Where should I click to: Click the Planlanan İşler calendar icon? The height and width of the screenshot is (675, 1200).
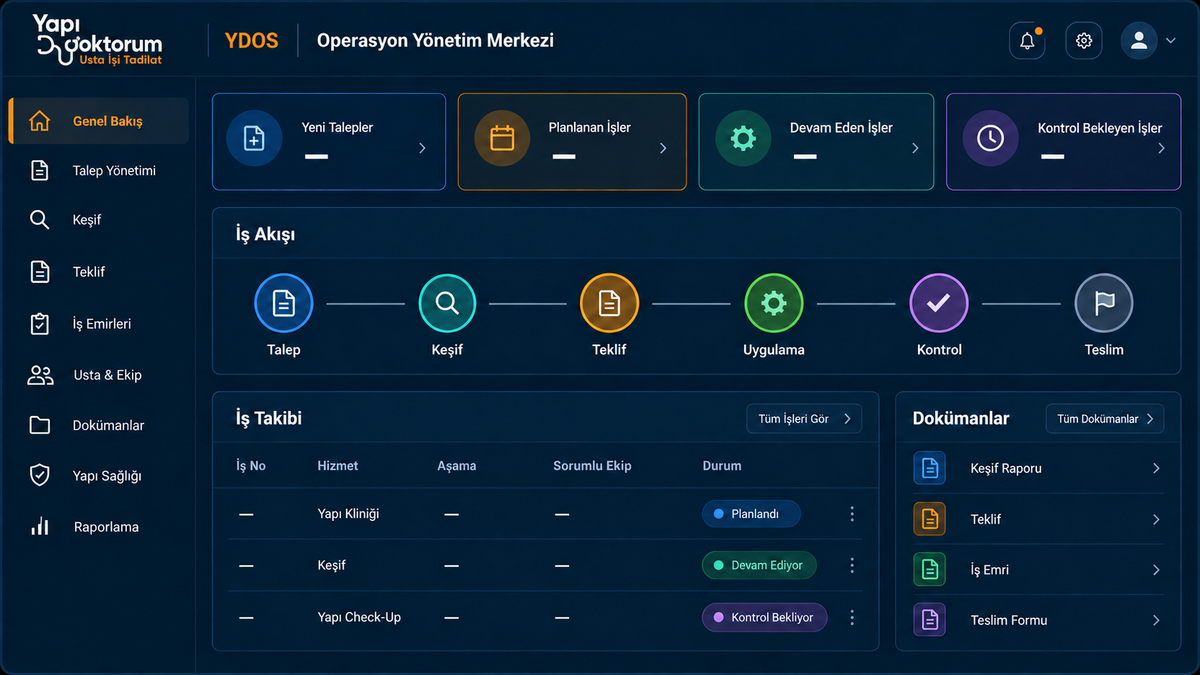502,138
